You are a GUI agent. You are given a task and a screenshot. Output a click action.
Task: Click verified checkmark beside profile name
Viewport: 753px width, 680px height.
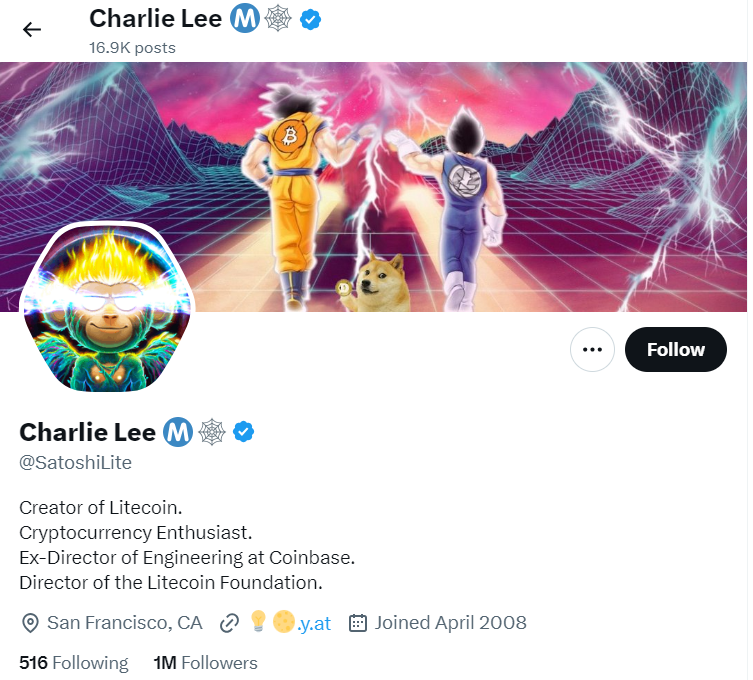pos(243,432)
